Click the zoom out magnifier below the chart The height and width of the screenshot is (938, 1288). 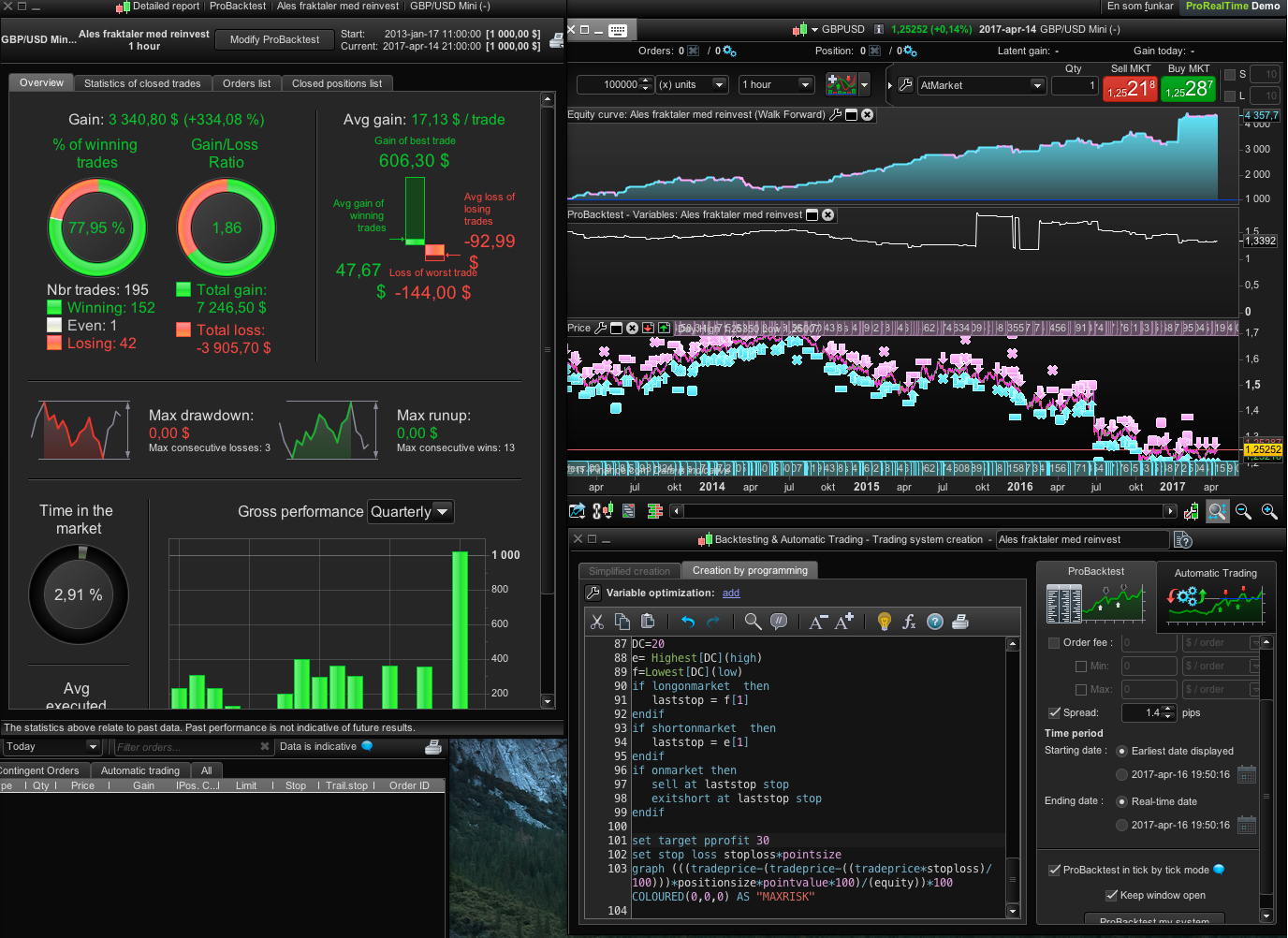pyautogui.click(x=1243, y=511)
